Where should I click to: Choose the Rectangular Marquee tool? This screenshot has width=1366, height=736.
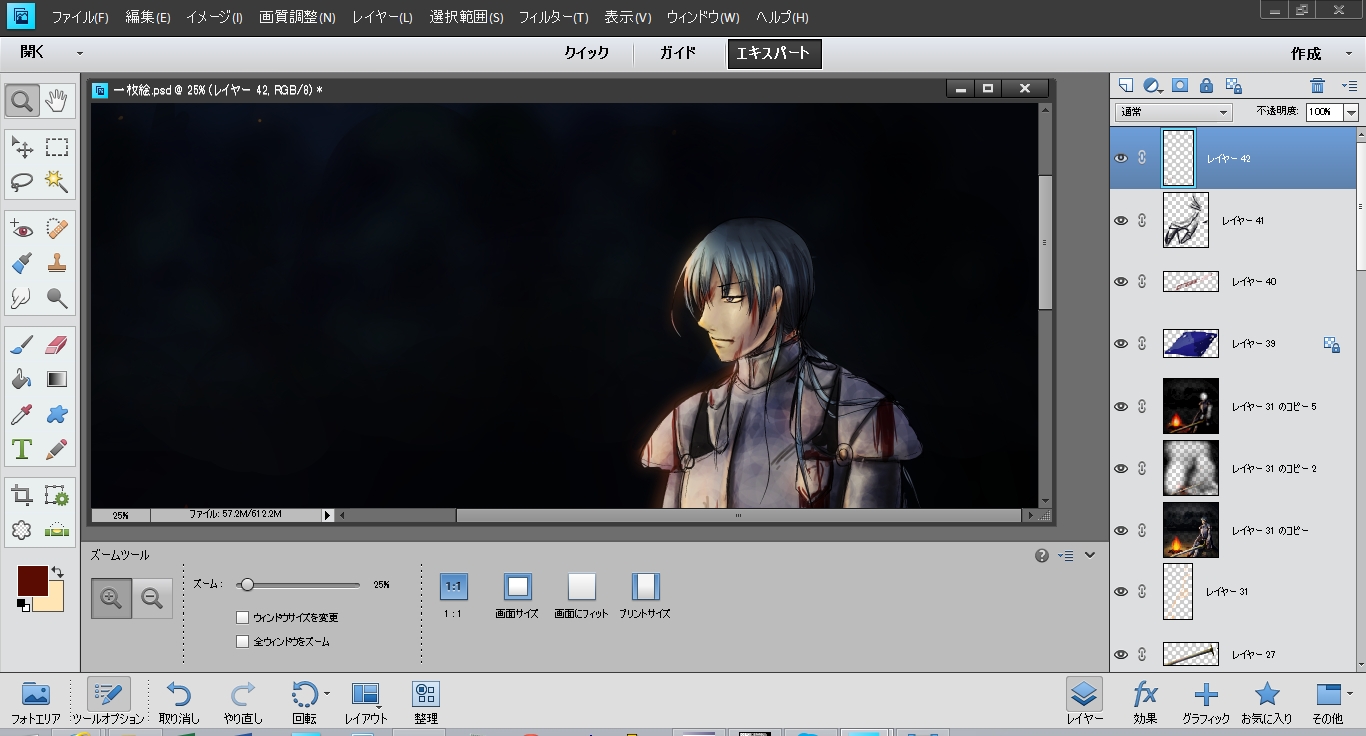click(x=57, y=148)
